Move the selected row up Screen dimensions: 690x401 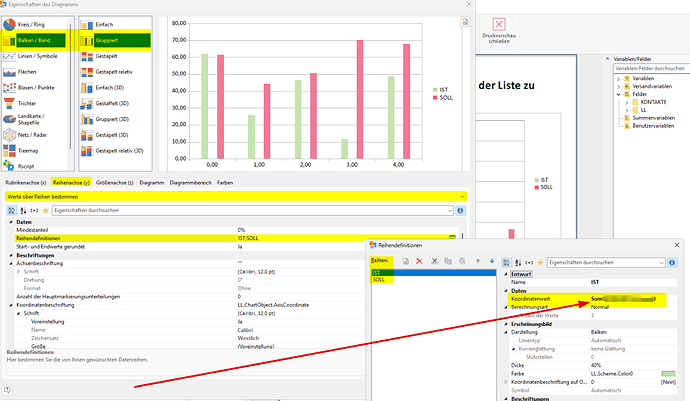coord(478,261)
